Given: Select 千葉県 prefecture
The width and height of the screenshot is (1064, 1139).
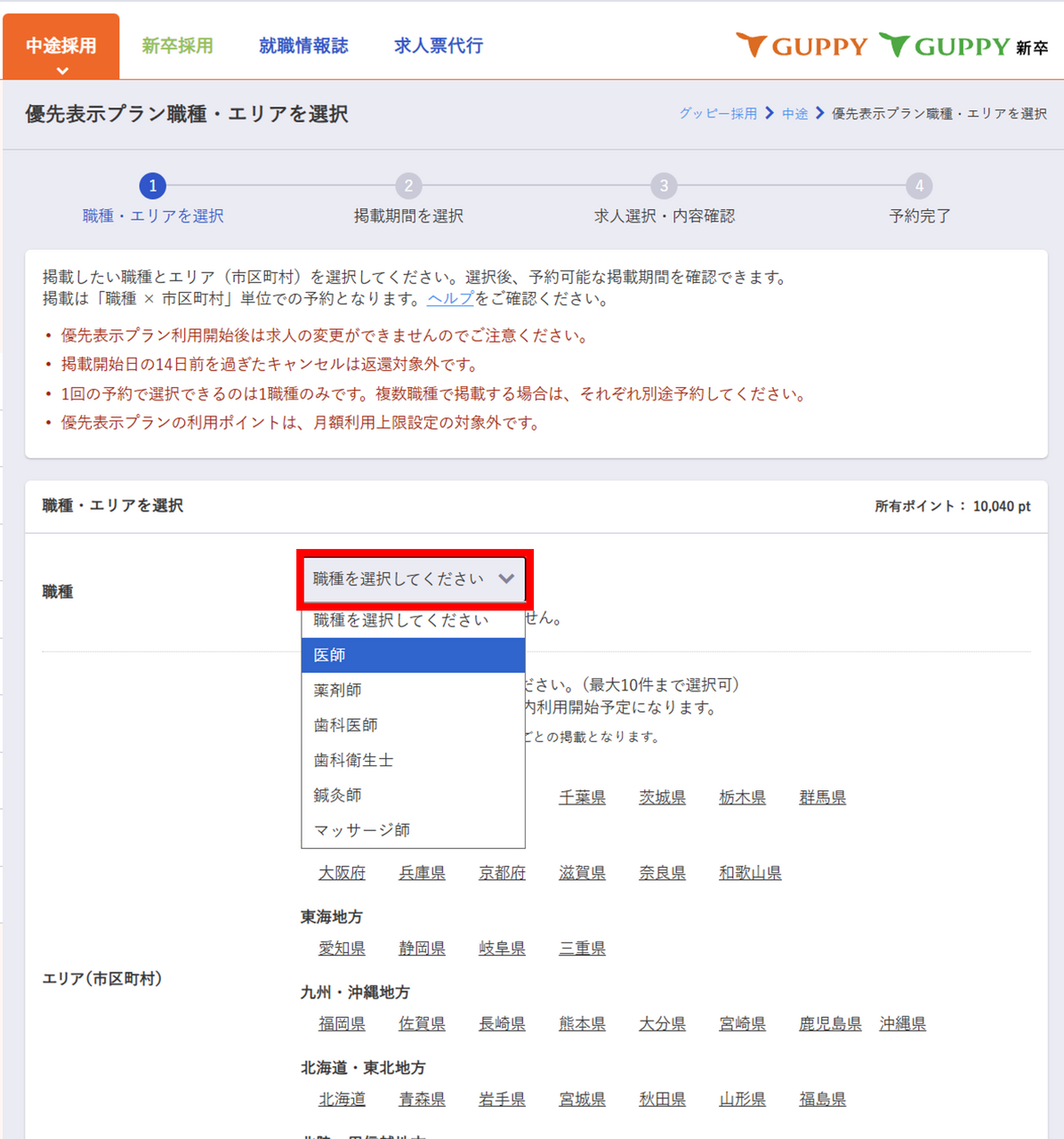Looking at the screenshot, I should tap(582, 797).
